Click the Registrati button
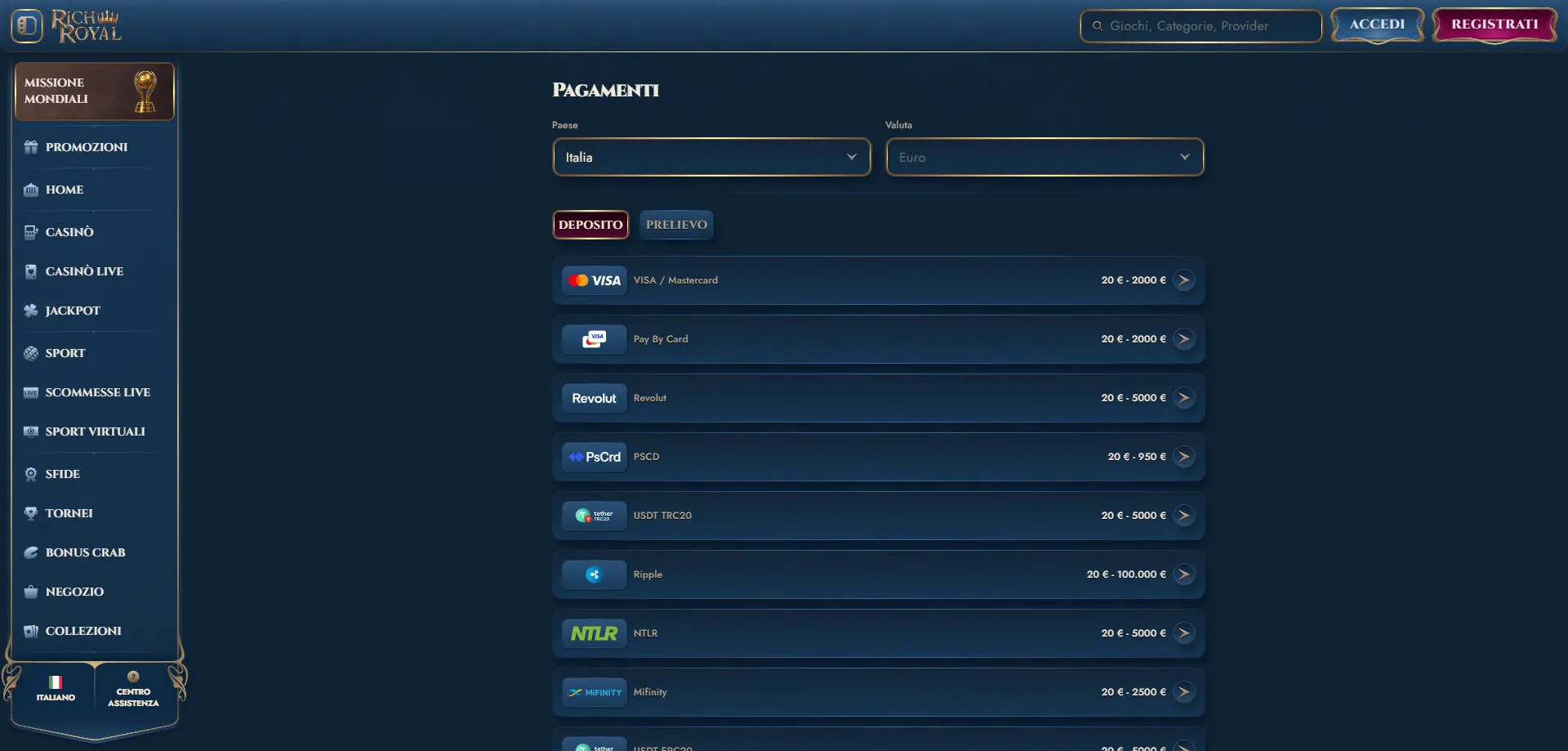The height and width of the screenshot is (751, 1568). [1494, 25]
